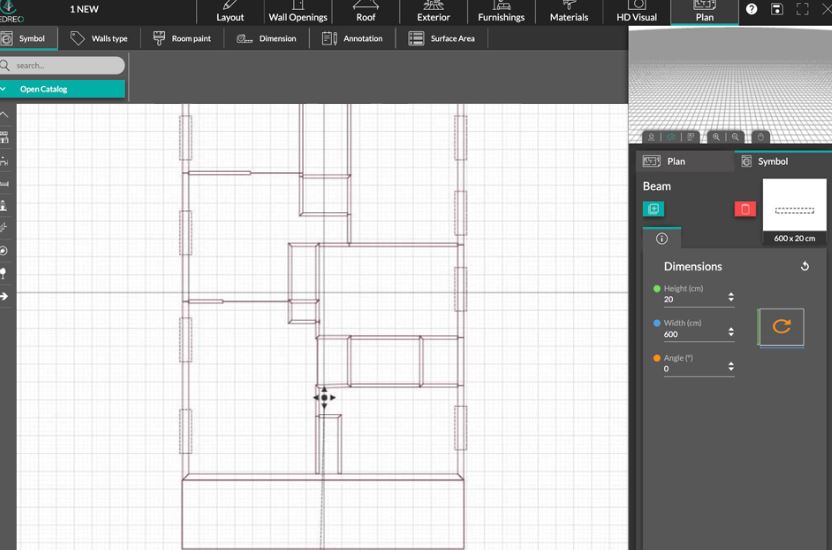
Task: Switch 3D preview to person view icon
Action: click(651, 137)
